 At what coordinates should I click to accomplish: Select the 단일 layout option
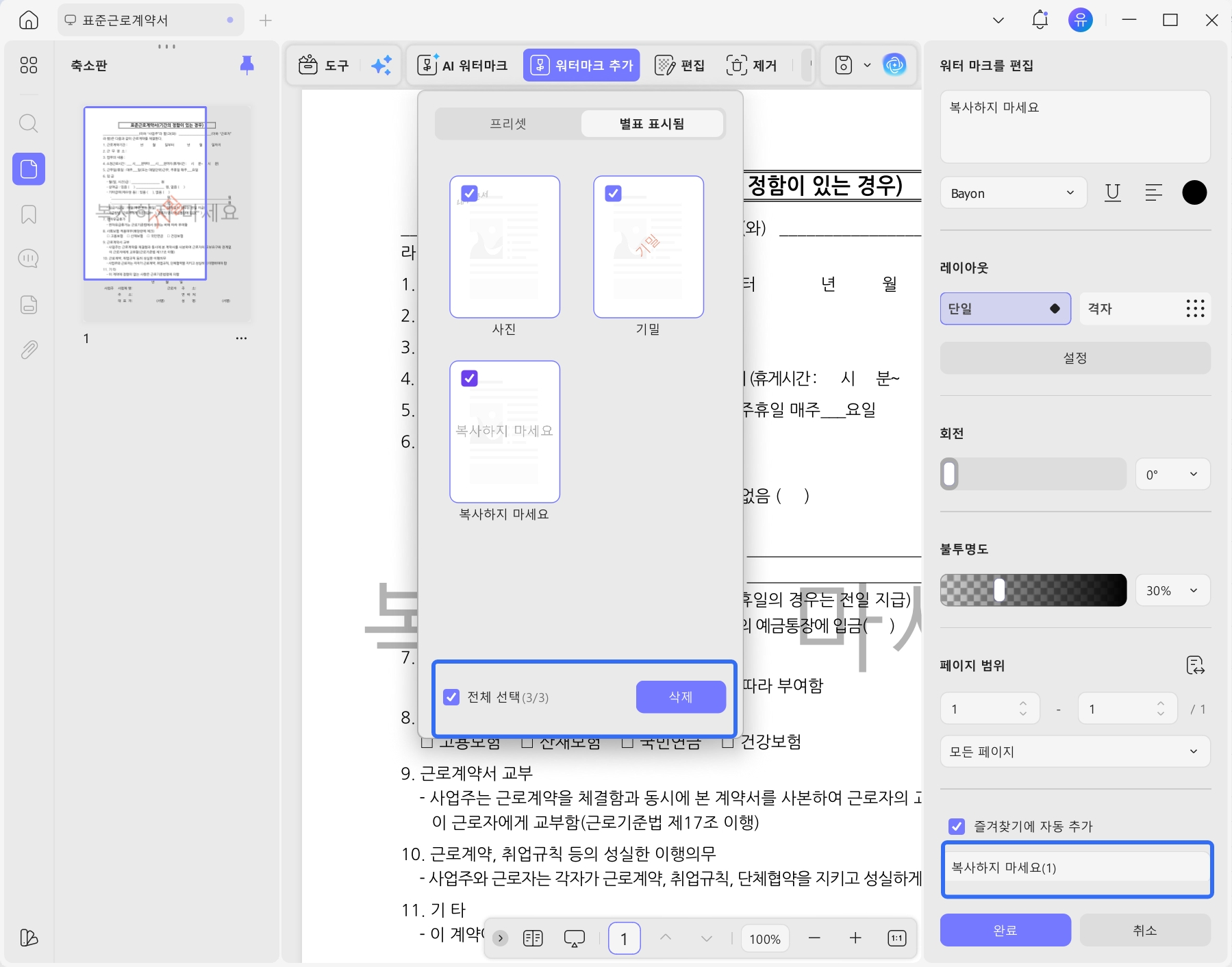tap(1005, 308)
